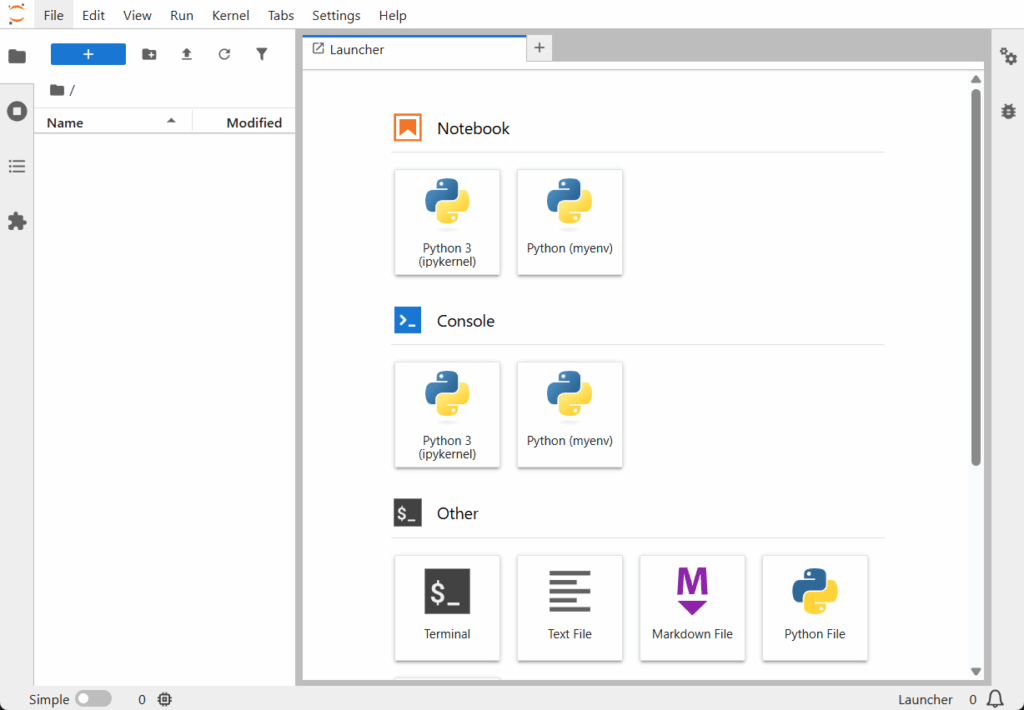1024x710 pixels.
Task: Open the Tabs menu
Action: coord(281,15)
